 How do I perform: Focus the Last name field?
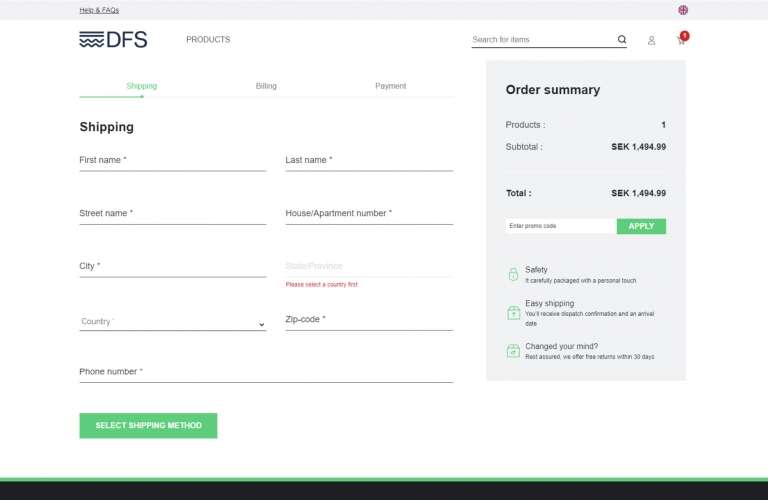coord(369,161)
